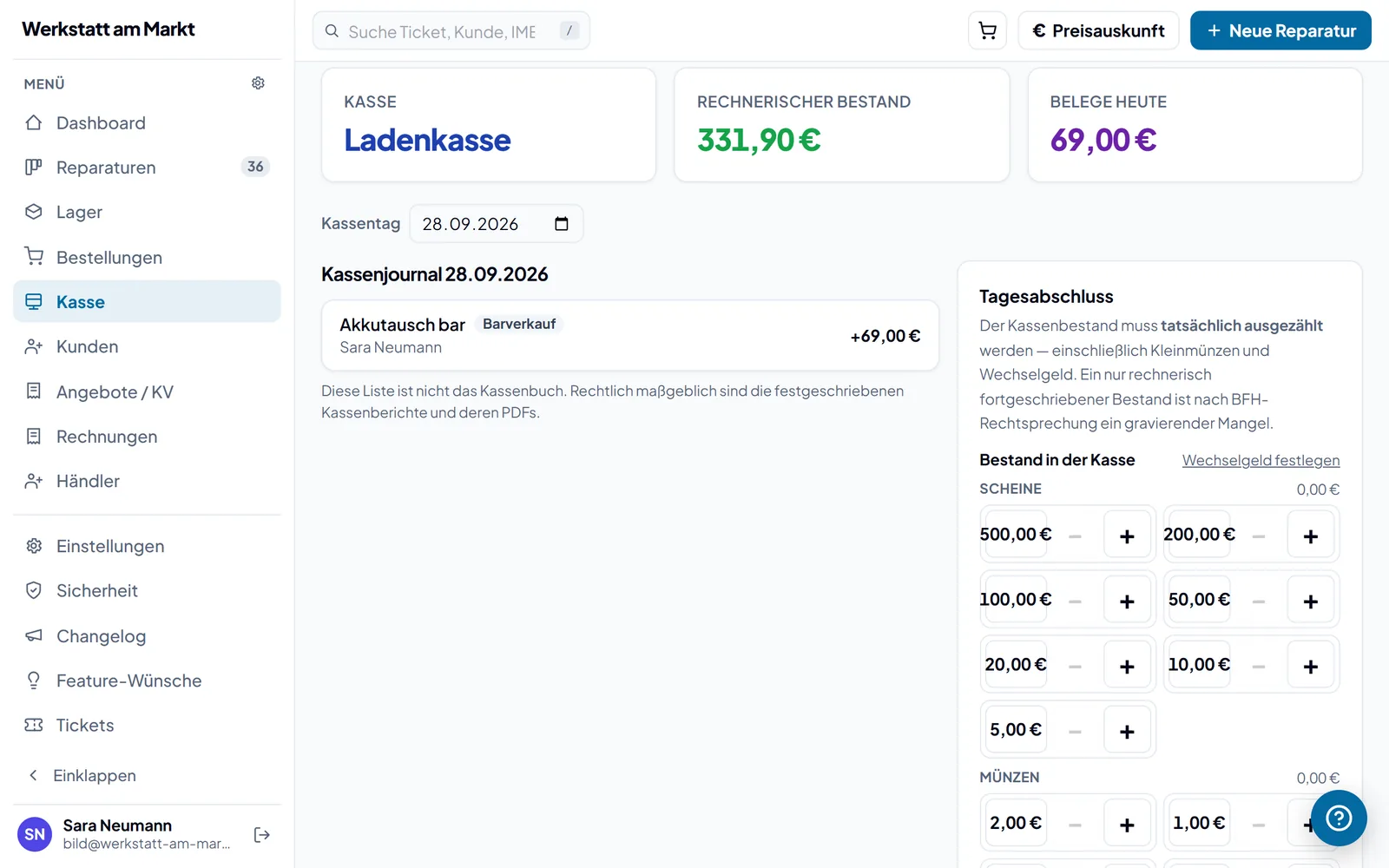This screenshot has height=868, width=1389.
Task: Click the Wechselgeld festlegen link
Action: click(1261, 460)
